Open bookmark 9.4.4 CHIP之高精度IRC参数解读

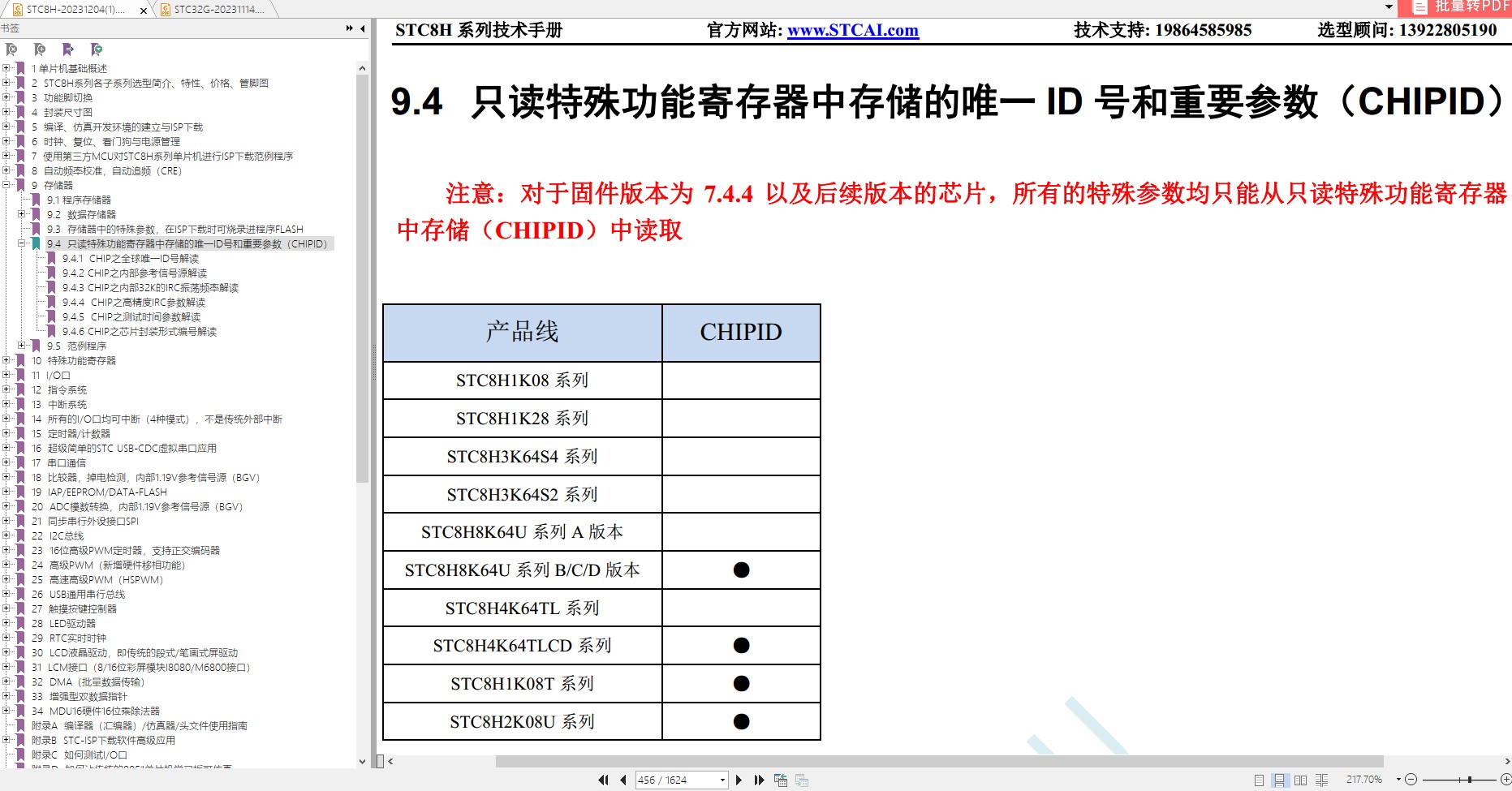click(134, 302)
